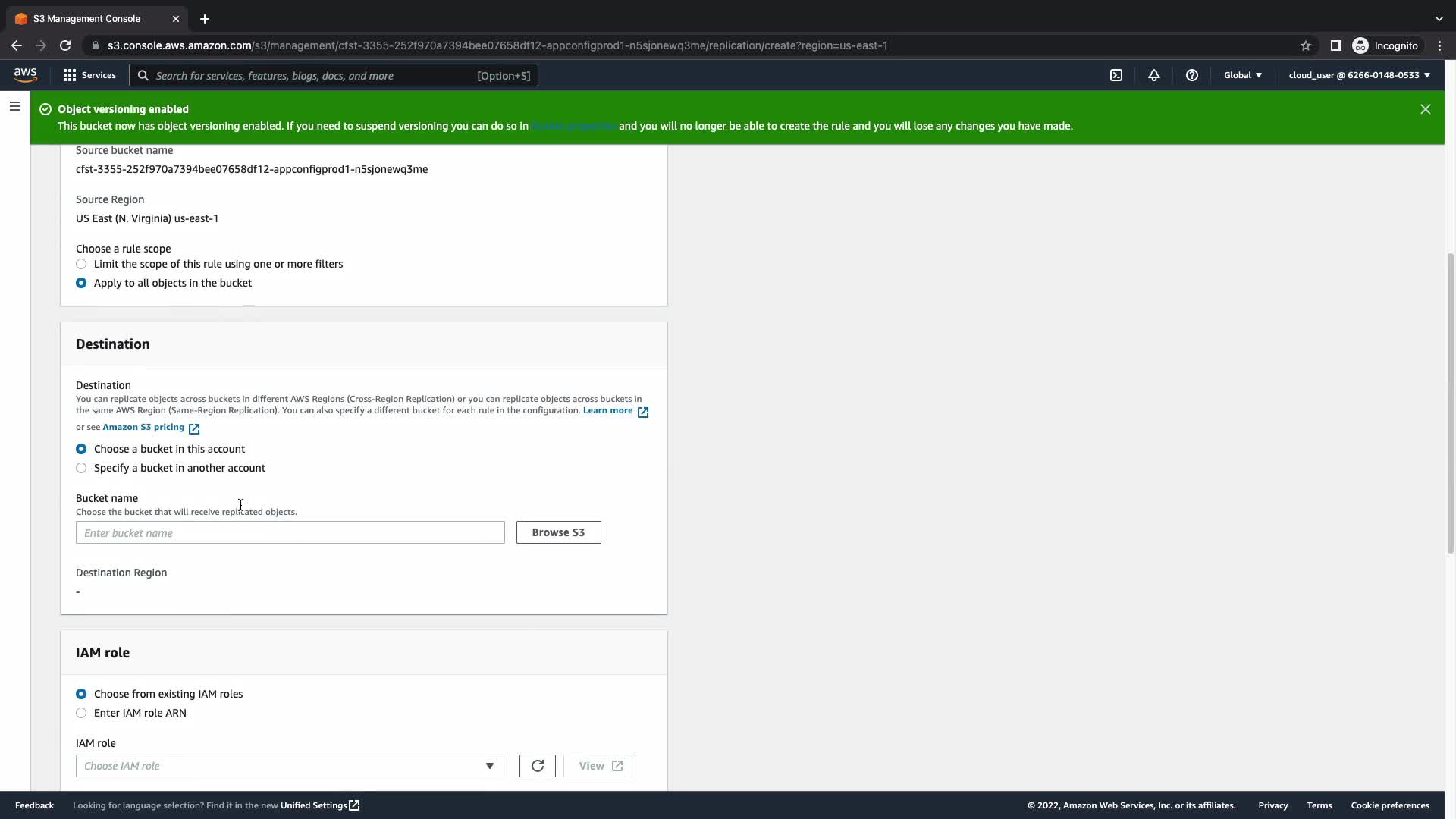Open the Services grid menu
1456x819 pixels.
(x=89, y=75)
